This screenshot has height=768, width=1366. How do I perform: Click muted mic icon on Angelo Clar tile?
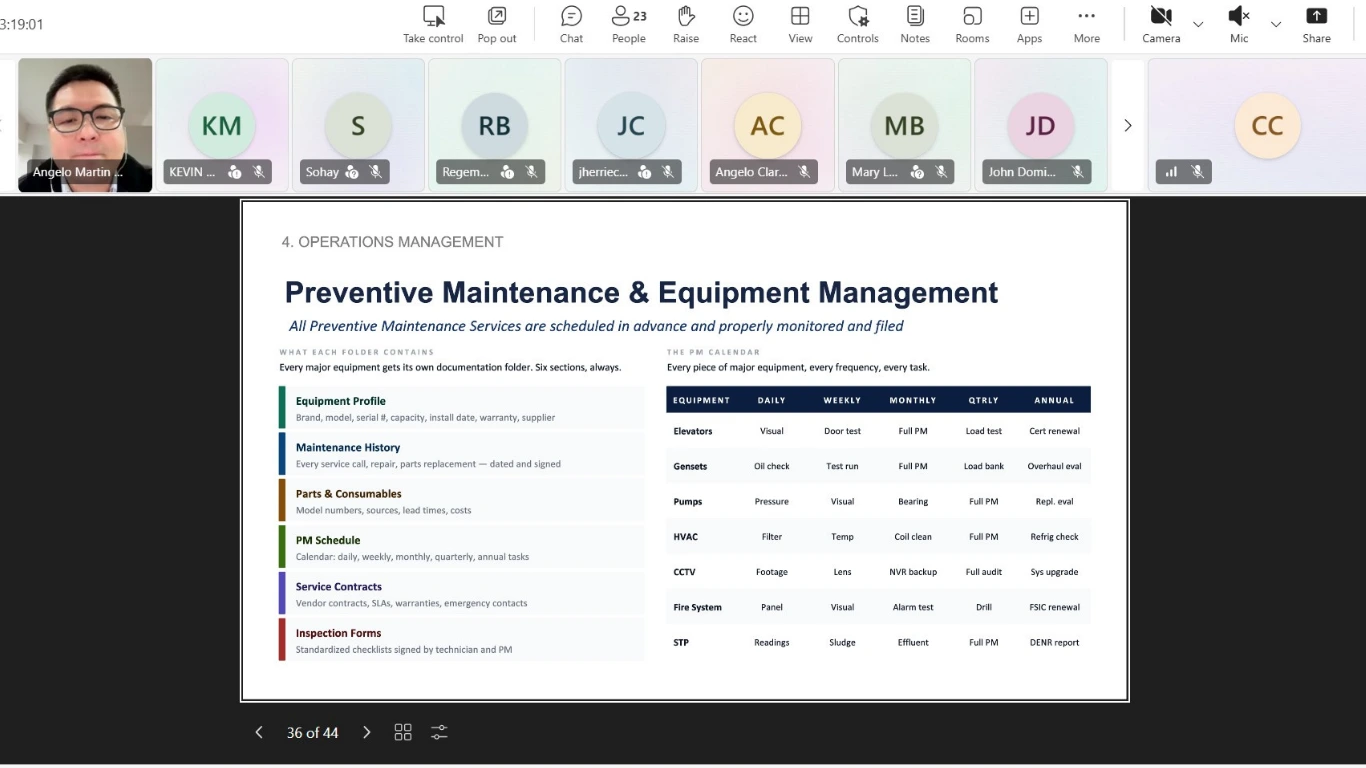804,172
